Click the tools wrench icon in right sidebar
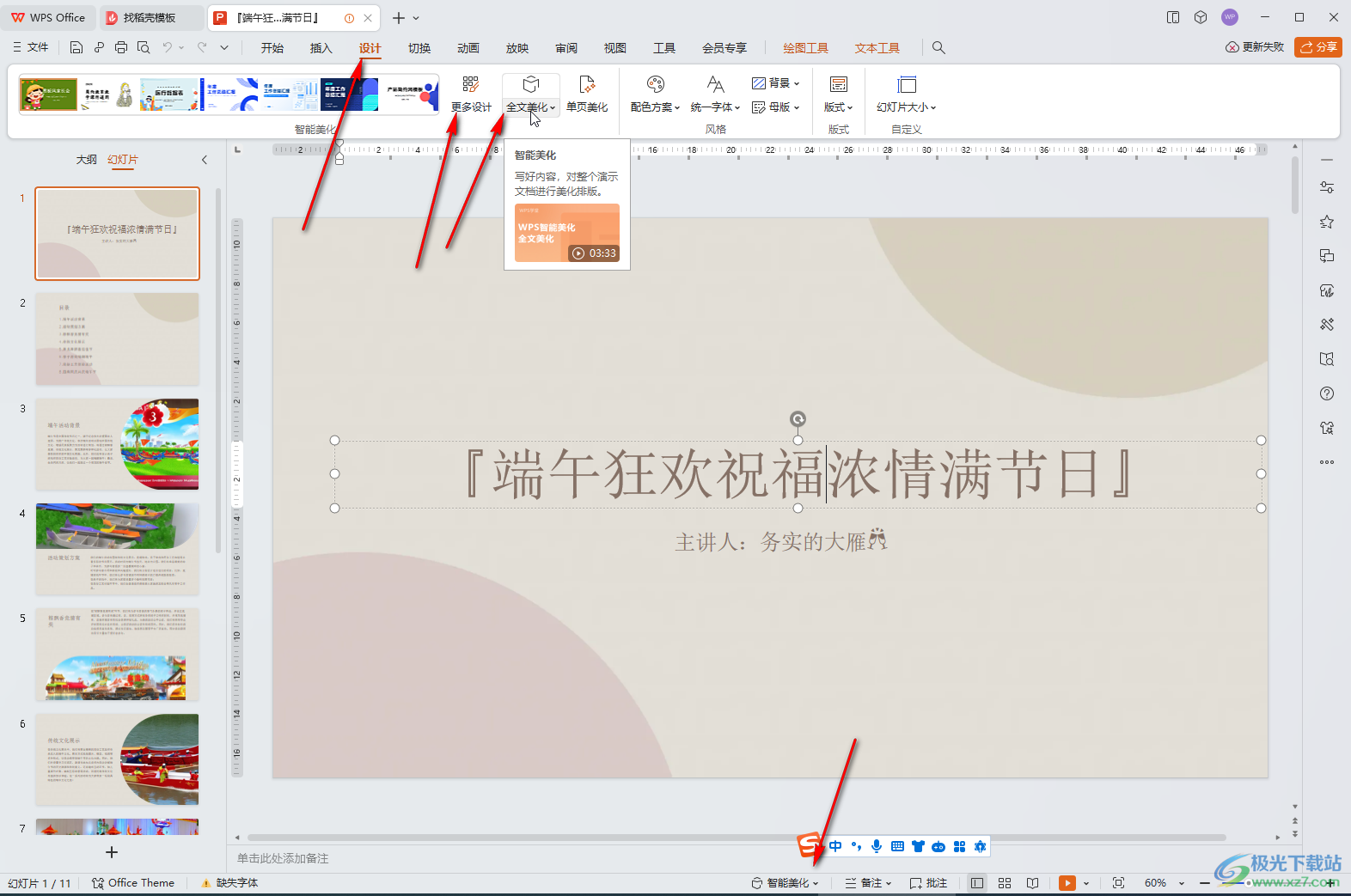The image size is (1351, 896). coord(1327,325)
